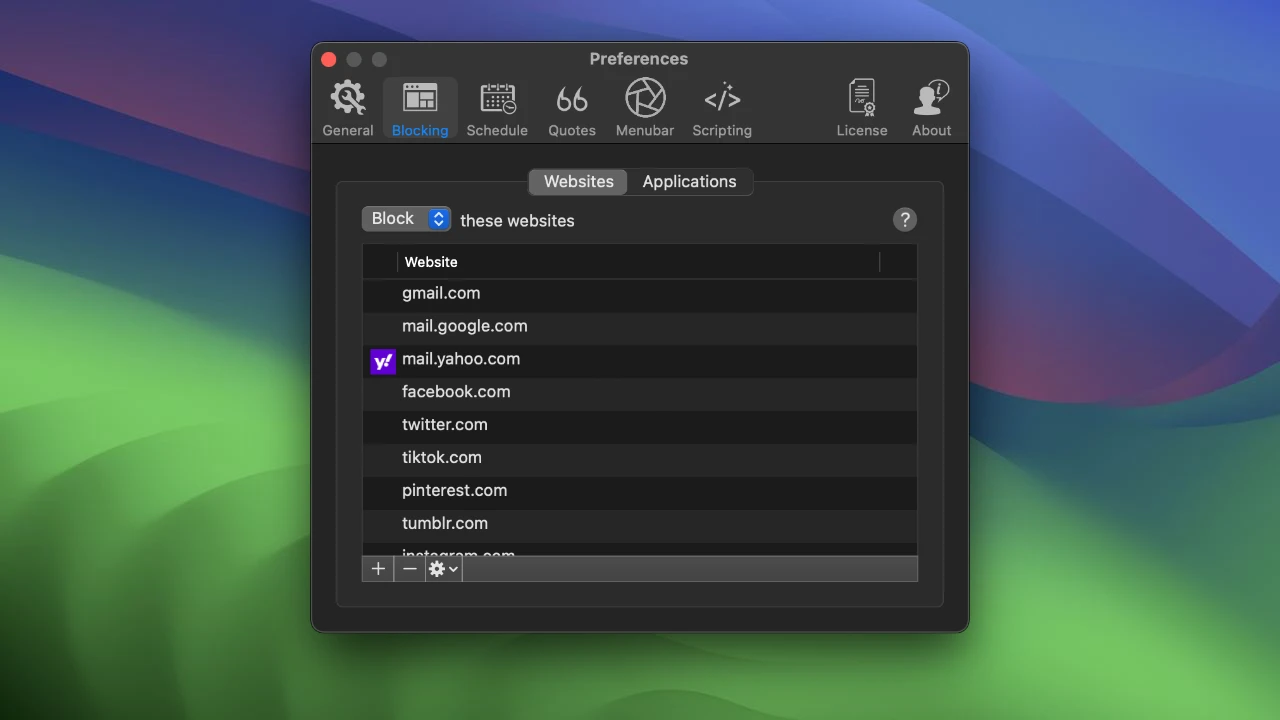Select the Blocking toolbar icon
1280x720 pixels.
point(420,108)
